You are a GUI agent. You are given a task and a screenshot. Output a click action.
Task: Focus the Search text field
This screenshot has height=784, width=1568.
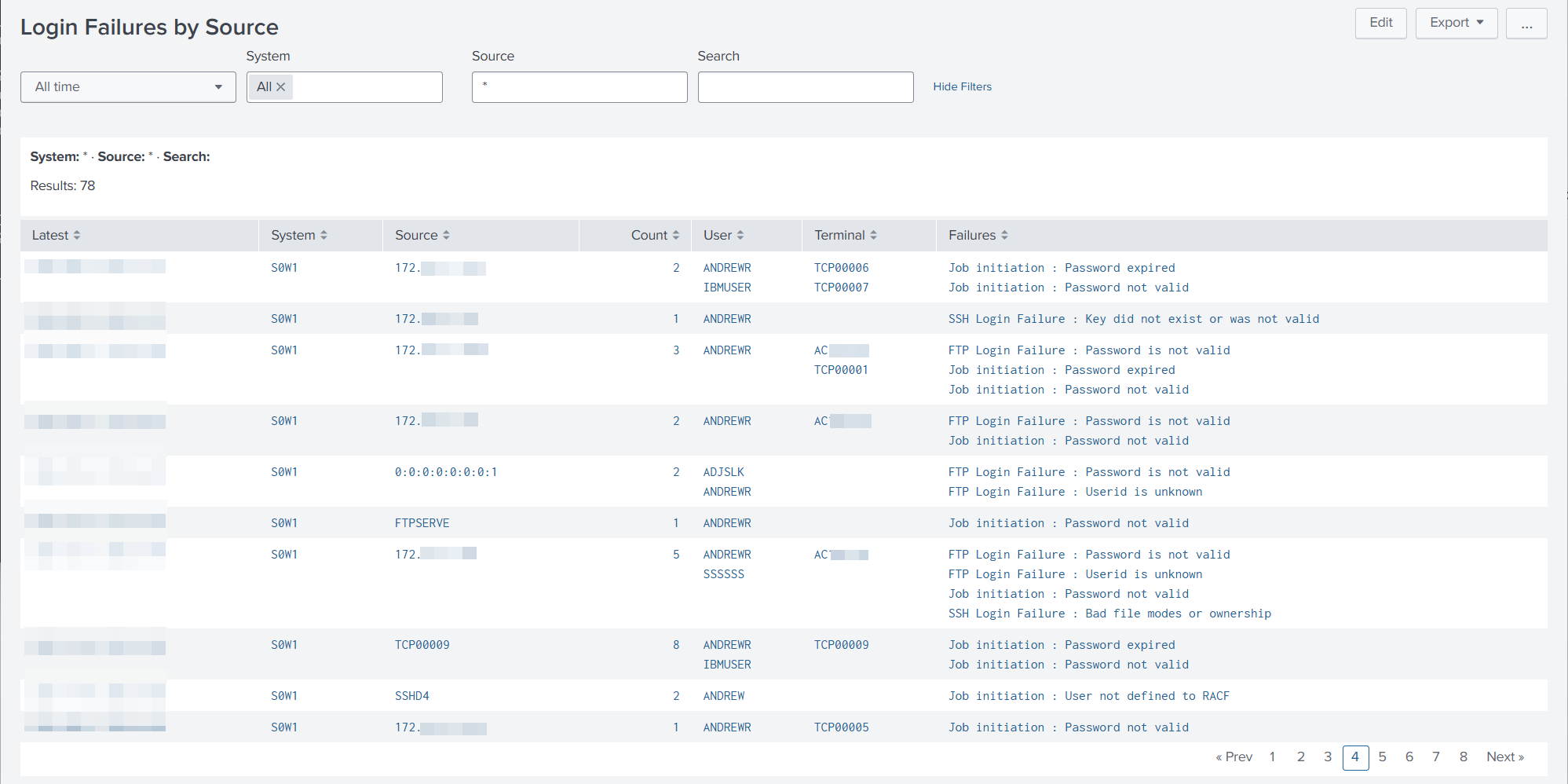point(806,87)
